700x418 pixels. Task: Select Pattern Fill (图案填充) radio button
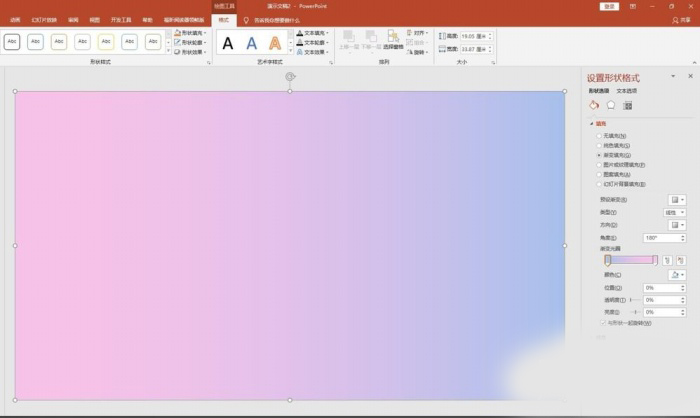(x=599, y=175)
